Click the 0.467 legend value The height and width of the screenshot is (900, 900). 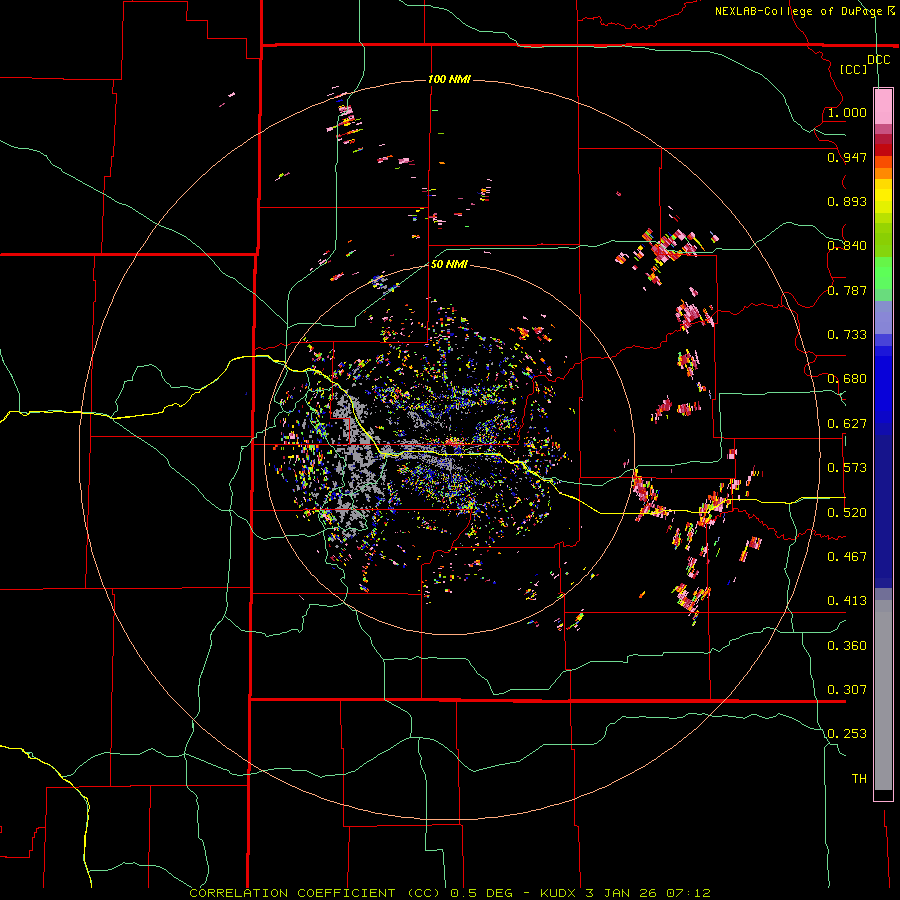pyautogui.click(x=847, y=557)
